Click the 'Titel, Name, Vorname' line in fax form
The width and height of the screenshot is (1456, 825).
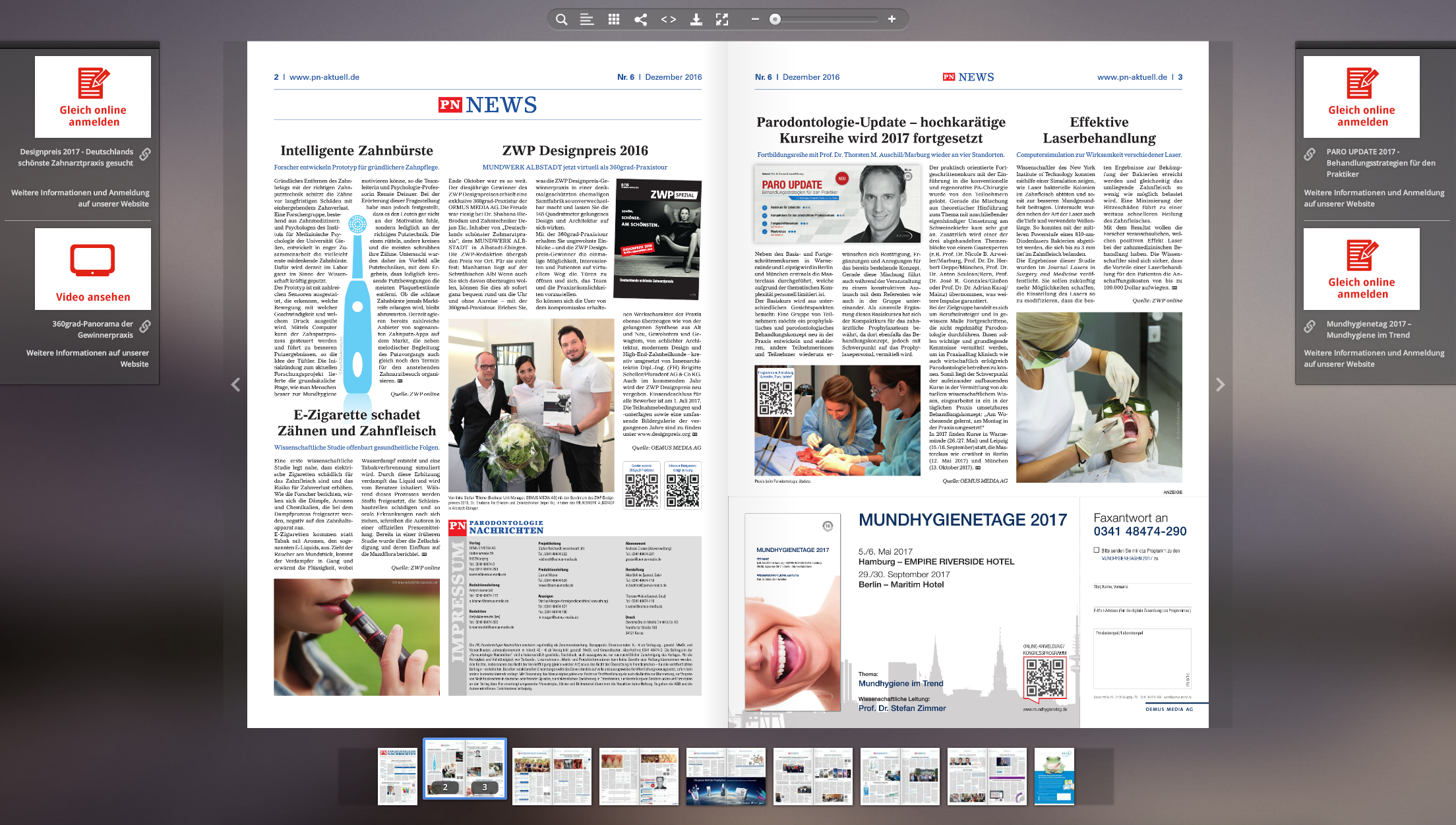pos(1142,586)
